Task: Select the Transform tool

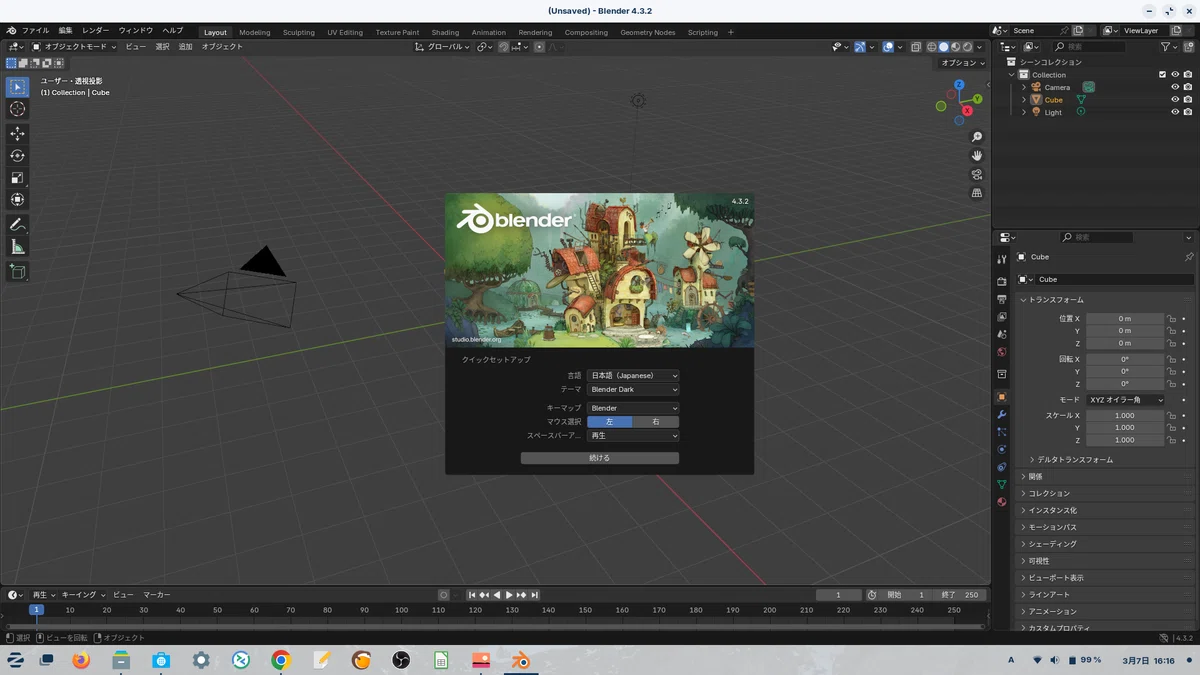Action: point(17,200)
